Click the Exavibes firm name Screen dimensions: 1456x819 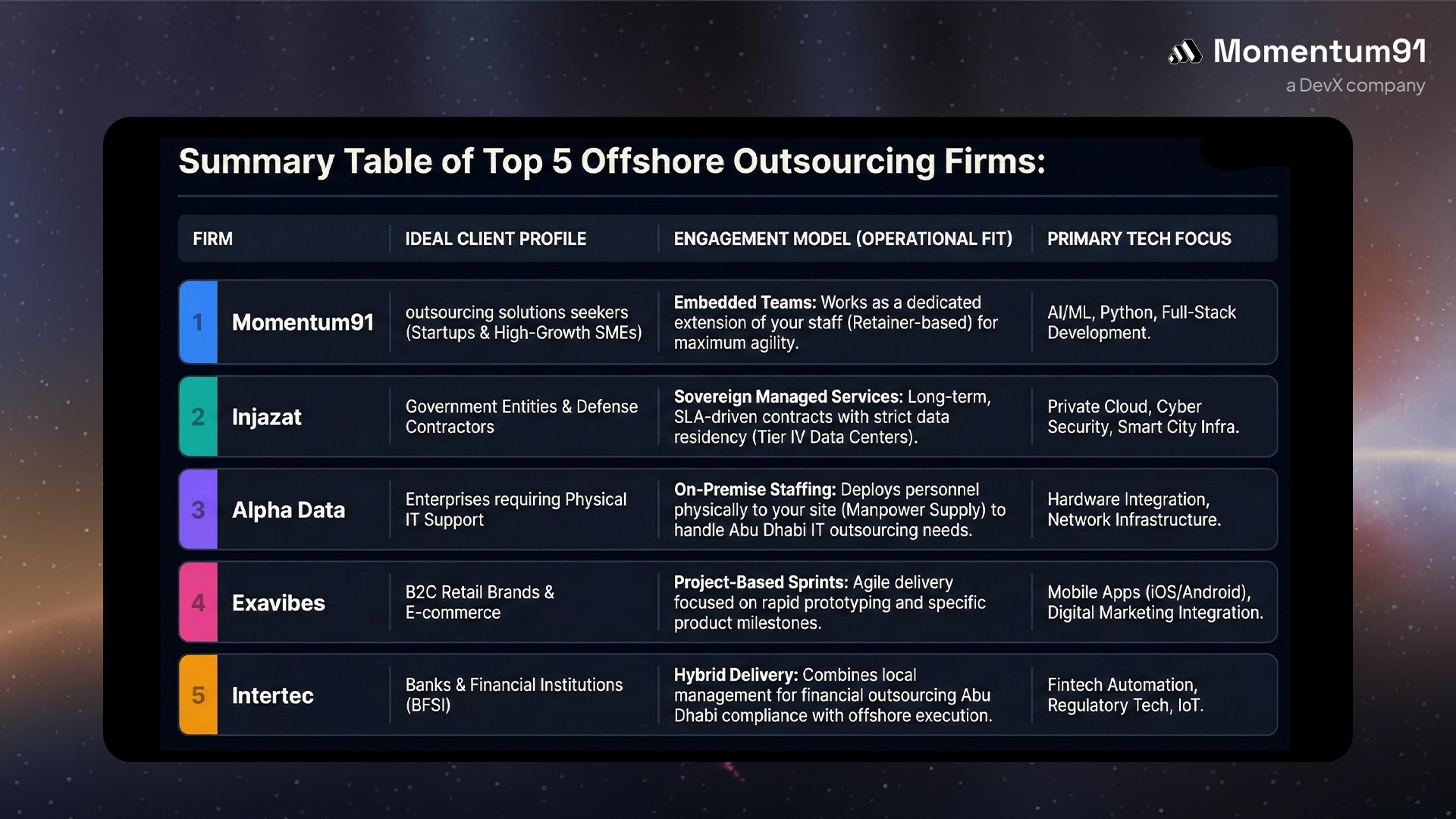(x=278, y=603)
